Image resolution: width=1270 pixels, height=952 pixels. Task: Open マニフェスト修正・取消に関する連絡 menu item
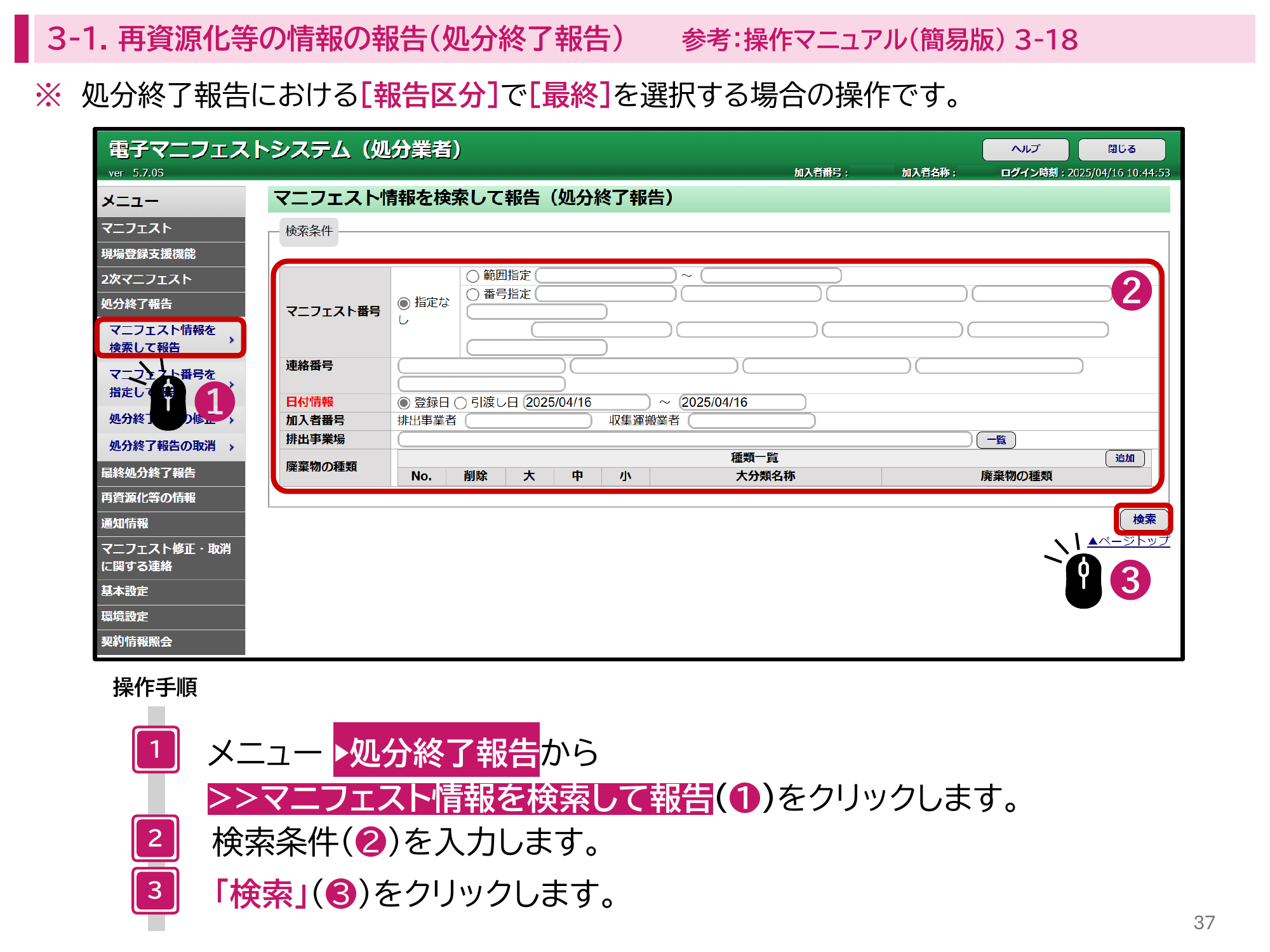(171, 557)
